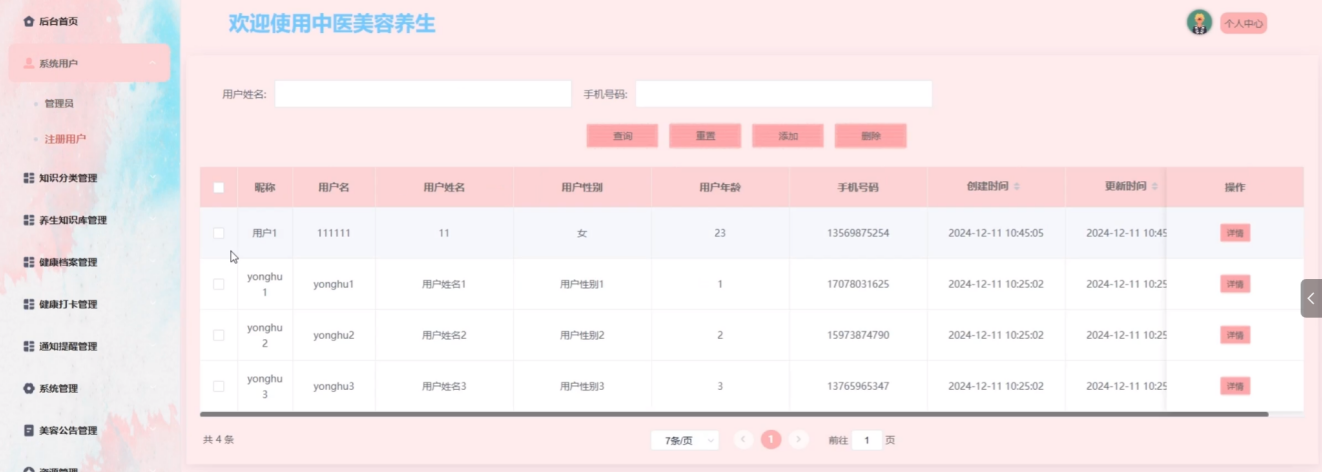Viewport: 1322px width, 472px height.
Task: Click creation time 2024-12-11 10:45:05
Action: pos(996,233)
